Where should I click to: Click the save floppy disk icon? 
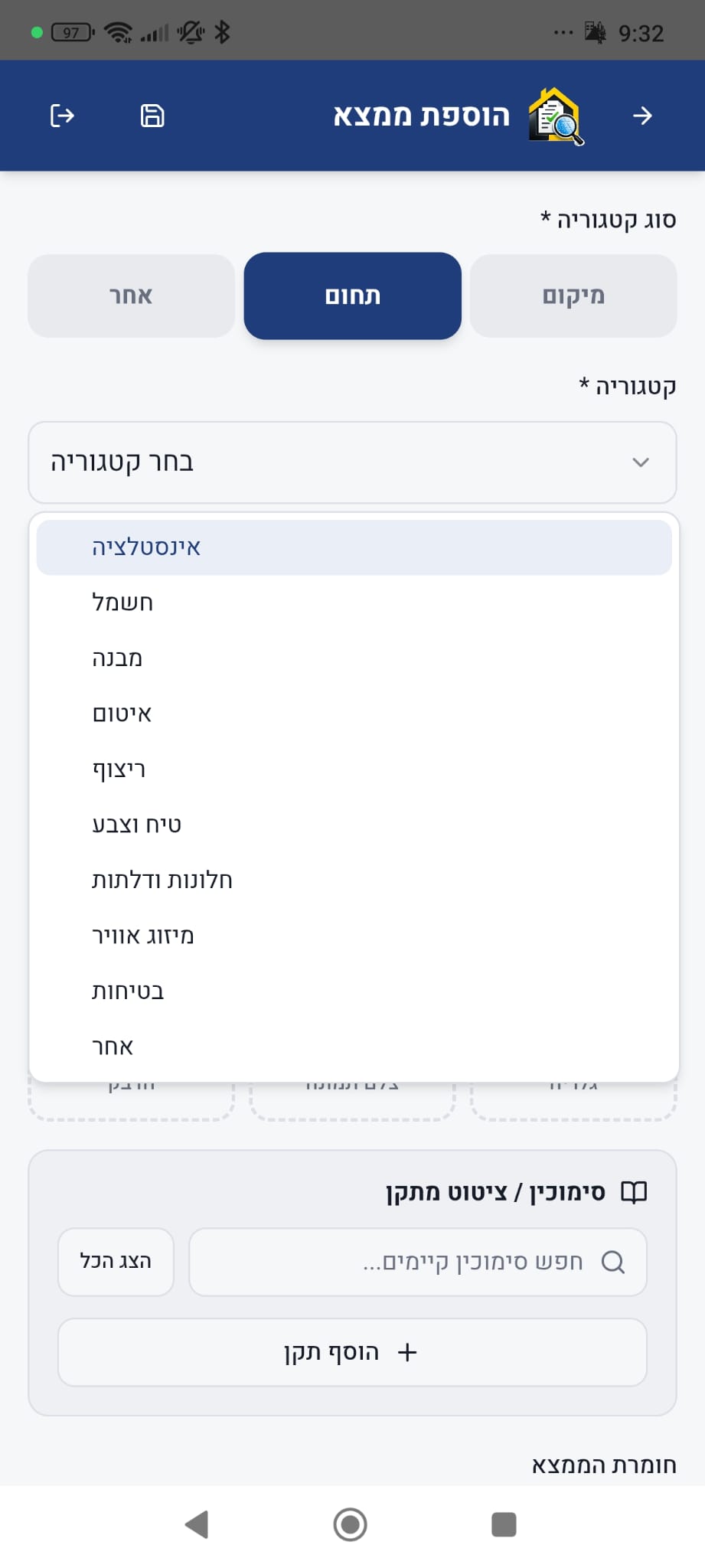(152, 116)
